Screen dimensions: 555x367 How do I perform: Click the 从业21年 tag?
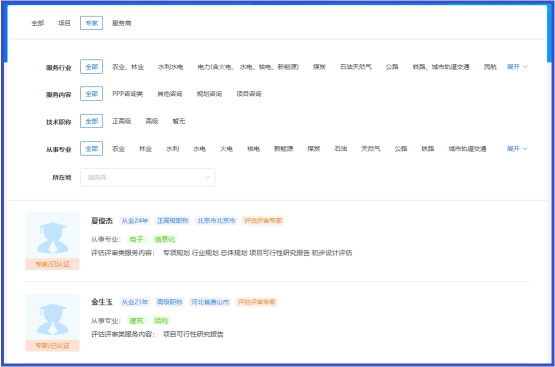[x=135, y=302]
